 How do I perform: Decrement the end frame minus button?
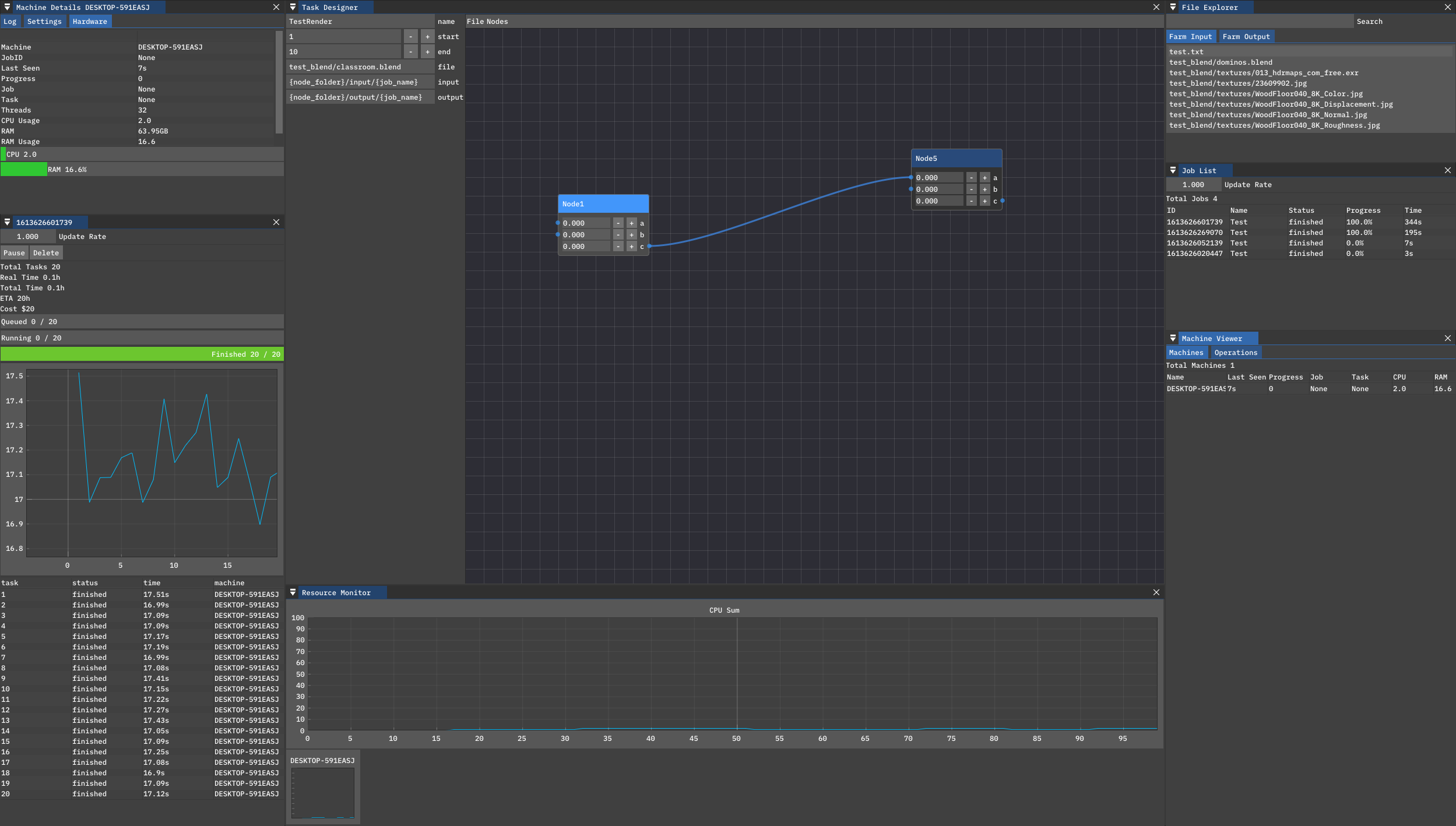tap(411, 52)
